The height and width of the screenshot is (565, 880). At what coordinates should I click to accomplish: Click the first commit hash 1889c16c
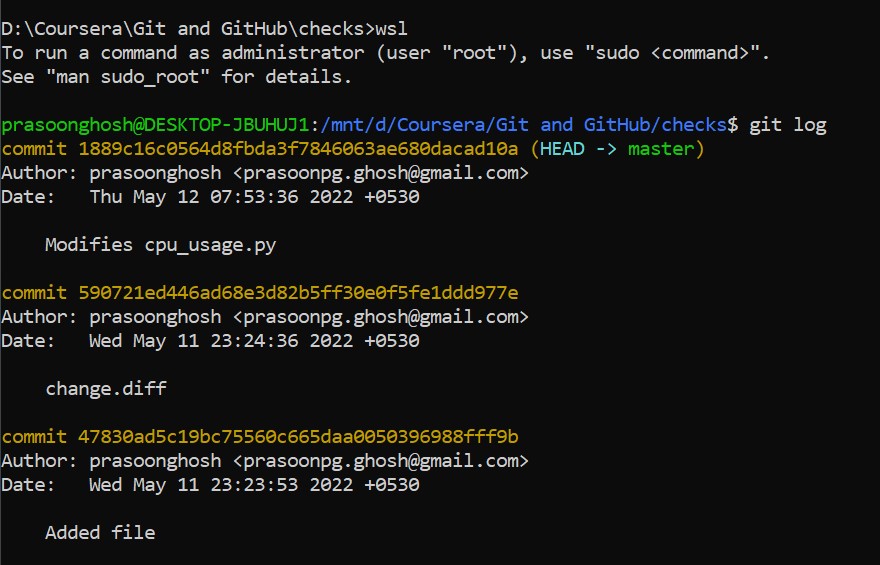[x=298, y=149]
